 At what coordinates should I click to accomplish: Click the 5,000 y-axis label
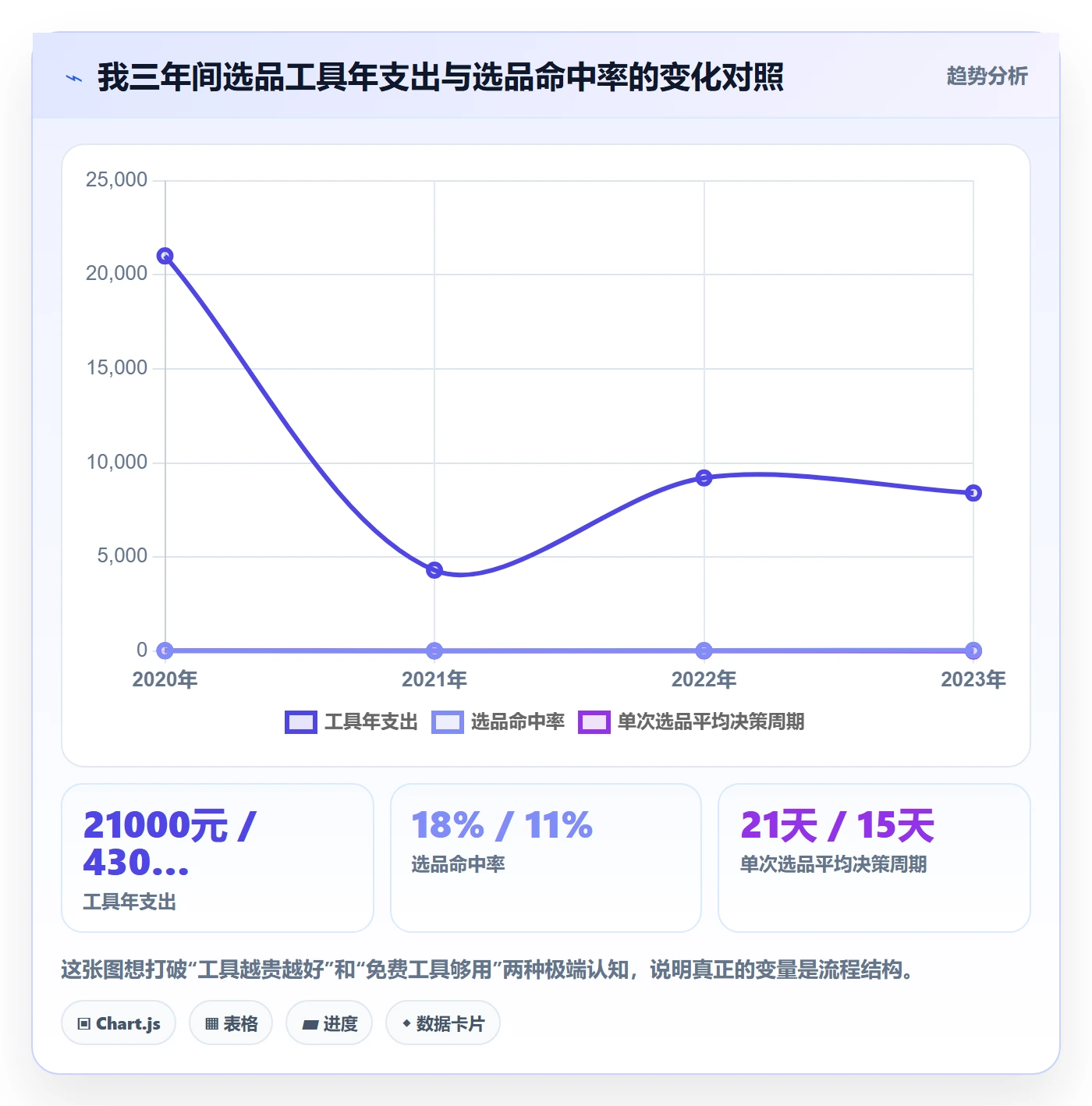click(x=122, y=555)
